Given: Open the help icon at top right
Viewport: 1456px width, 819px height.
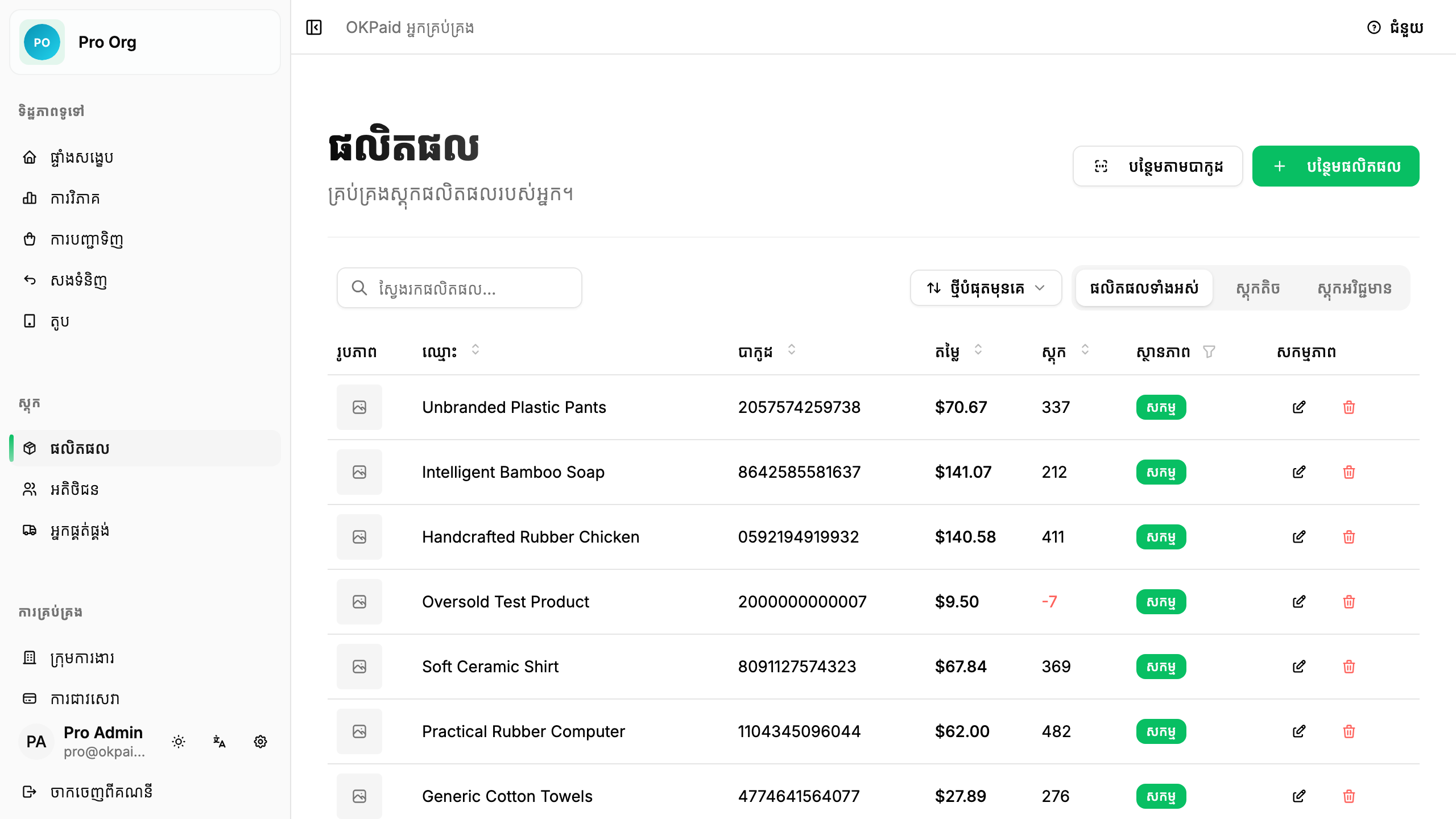Looking at the screenshot, I should [1374, 27].
